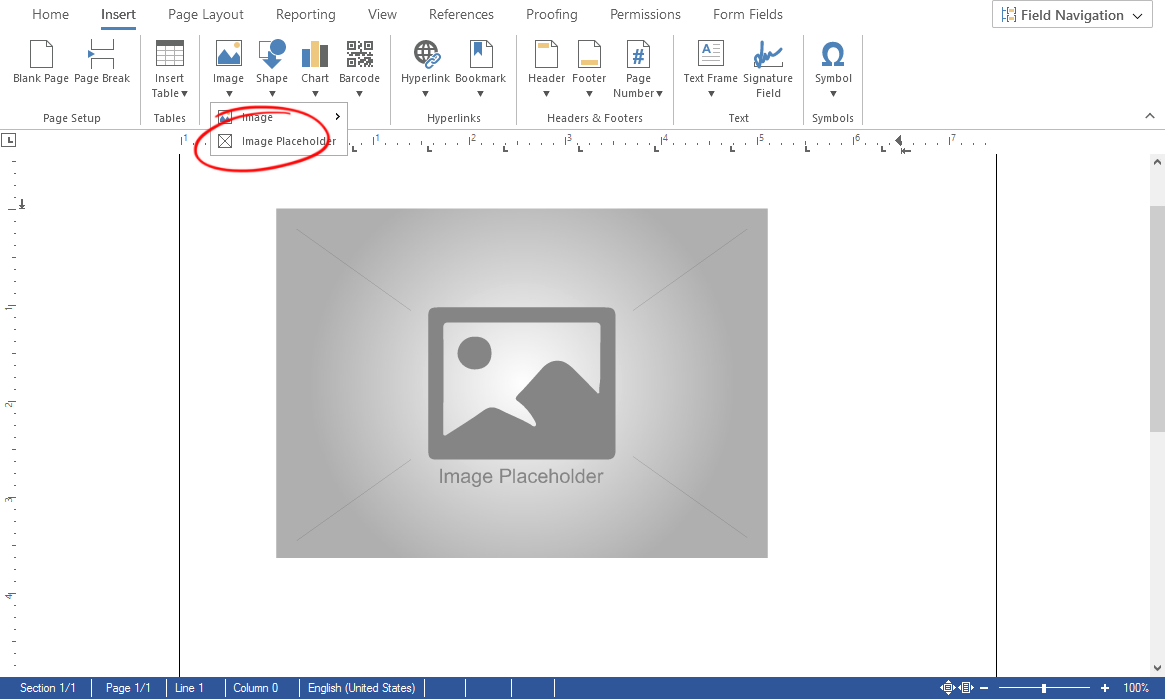Click the fit whole page zoom icon

point(947,688)
